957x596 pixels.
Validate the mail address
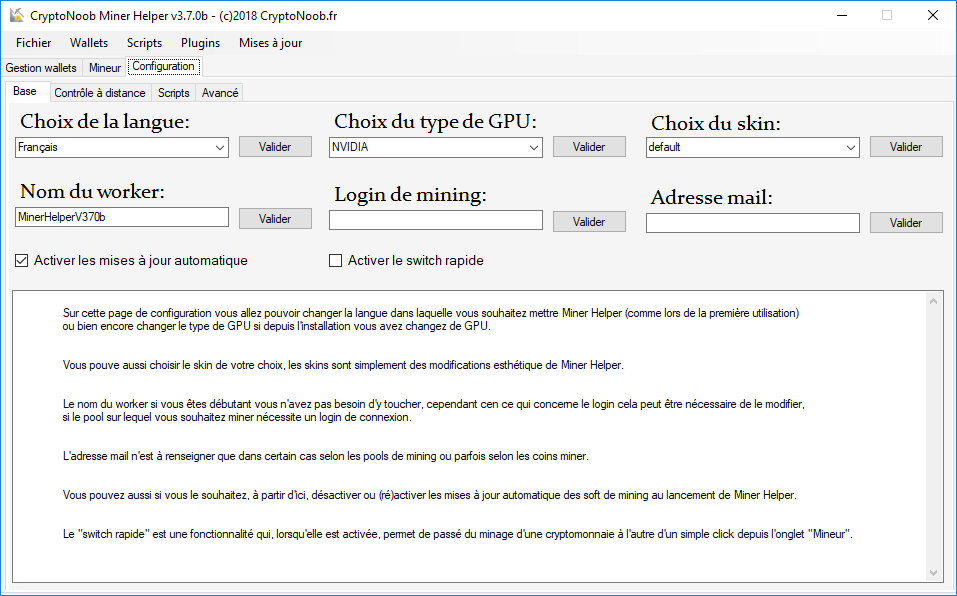tap(906, 223)
